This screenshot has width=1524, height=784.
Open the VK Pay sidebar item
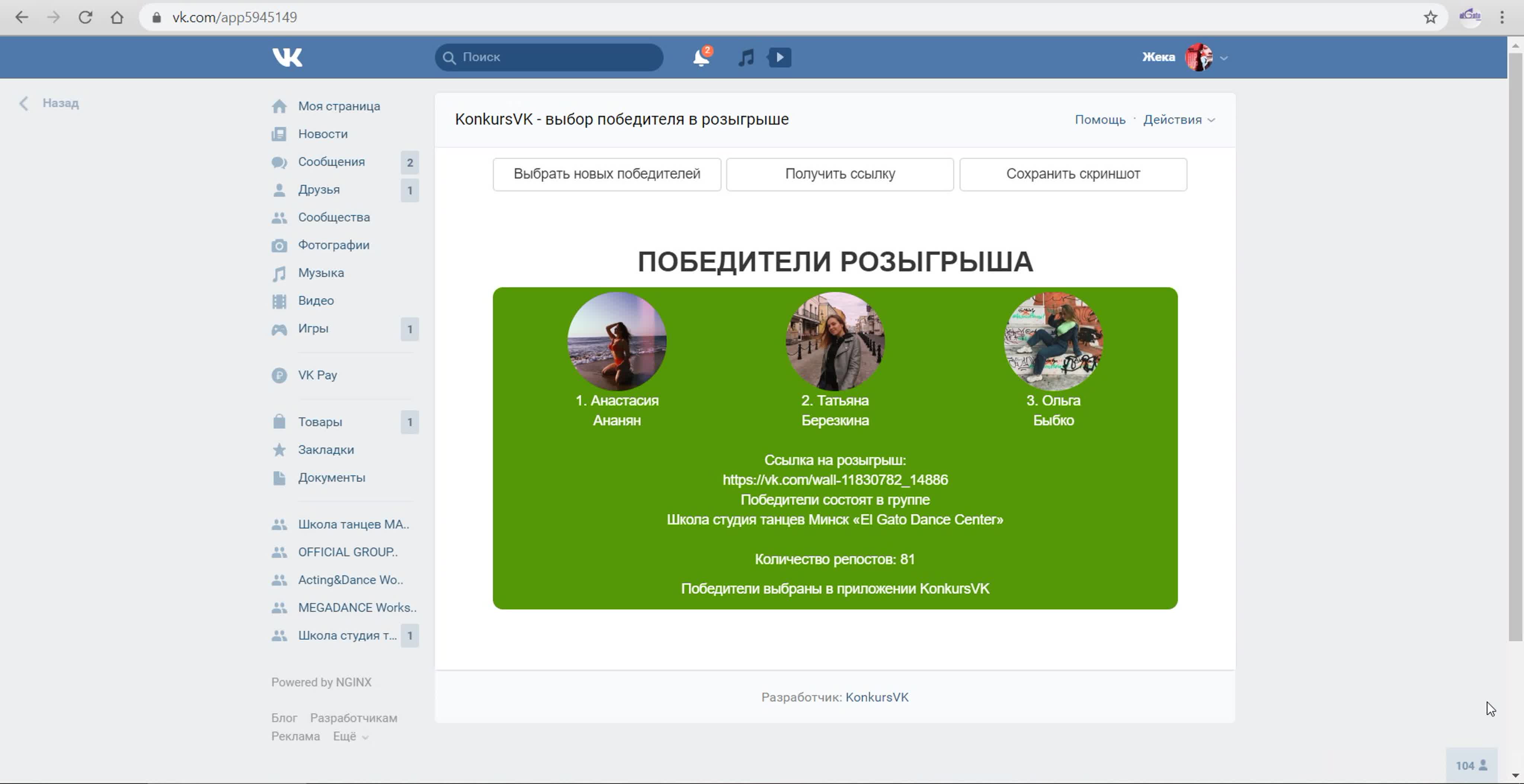(x=317, y=375)
